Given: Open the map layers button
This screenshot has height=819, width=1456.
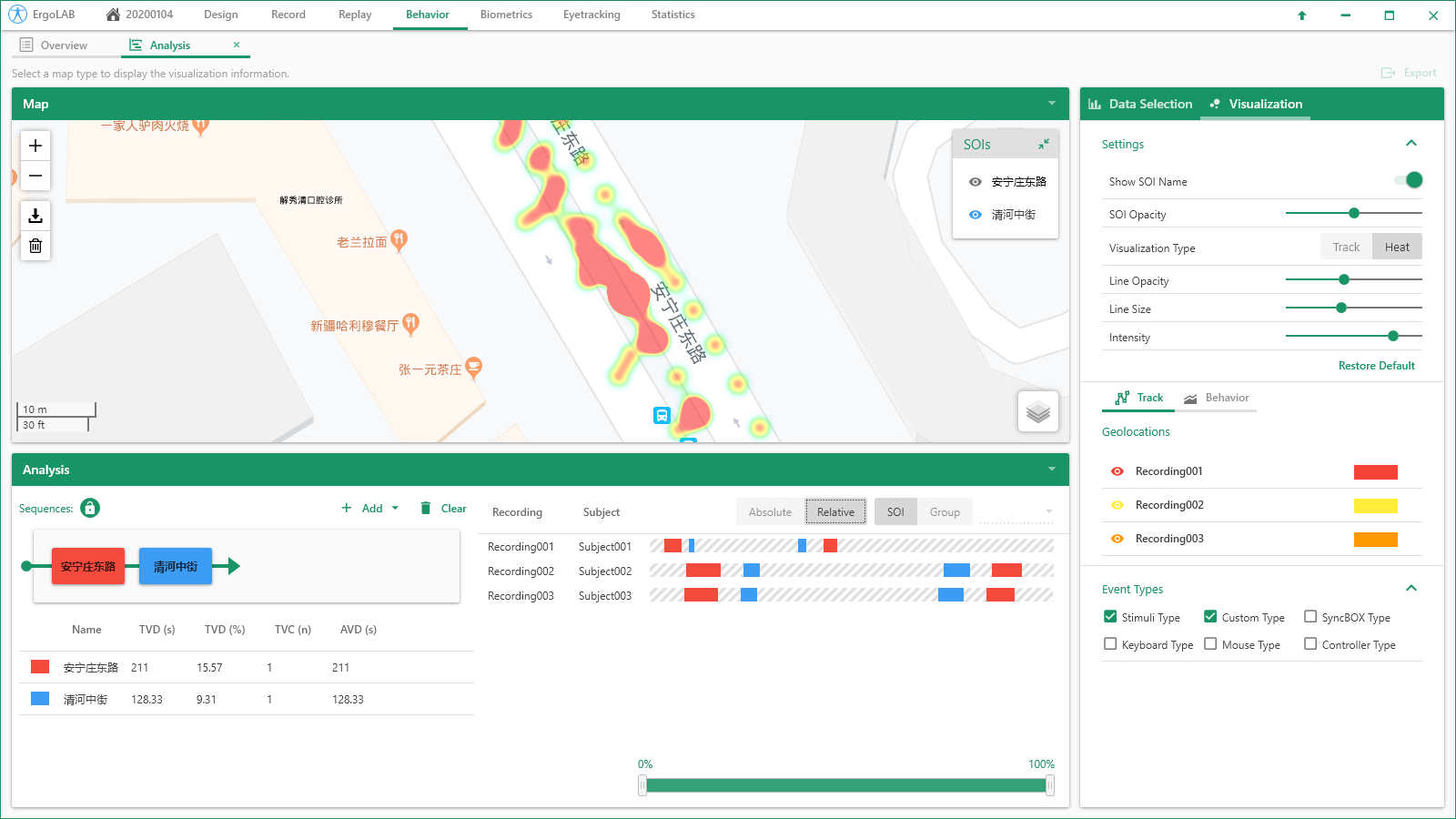Looking at the screenshot, I should pyautogui.click(x=1038, y=412).
